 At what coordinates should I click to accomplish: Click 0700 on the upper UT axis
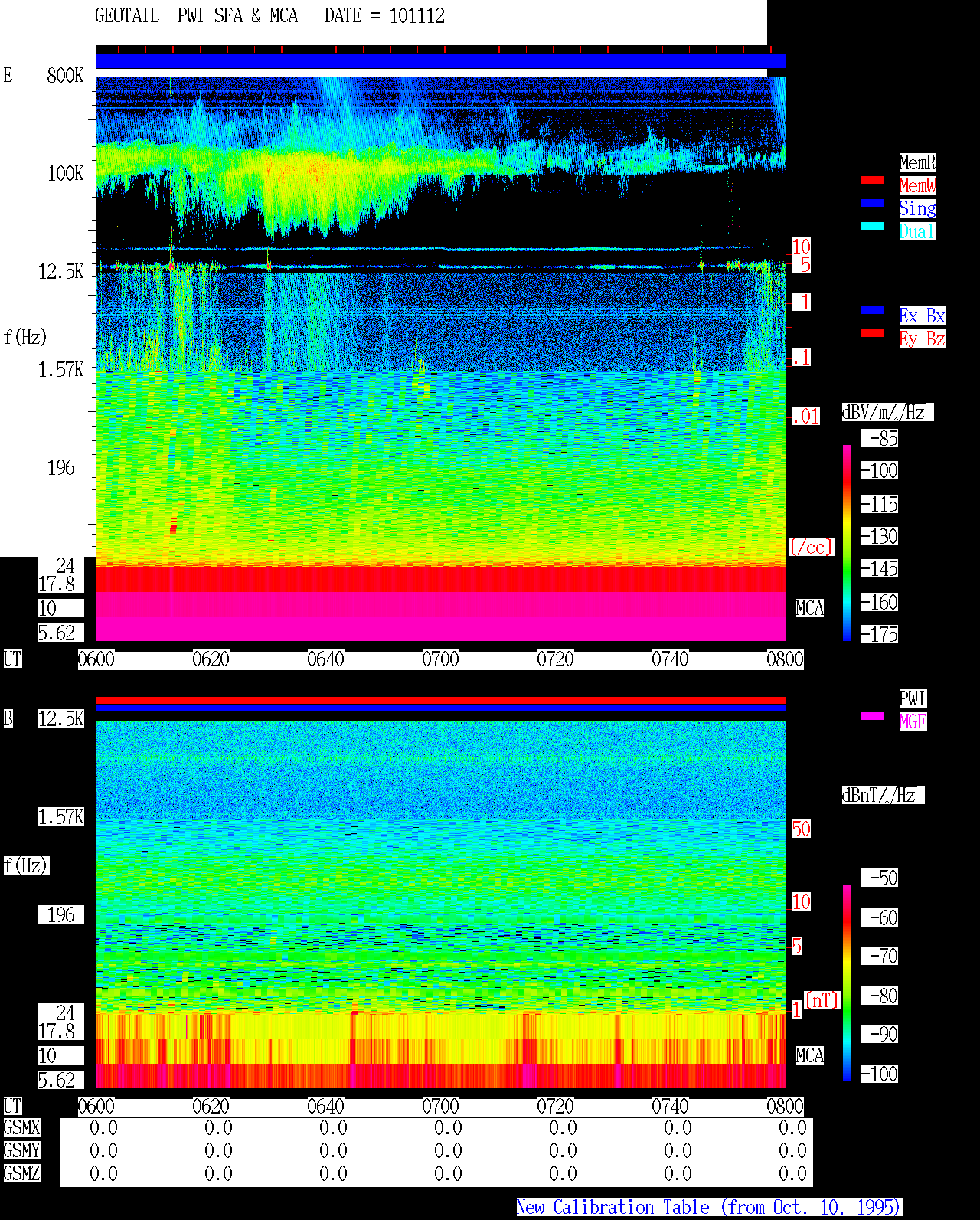(x=440, y=659)
